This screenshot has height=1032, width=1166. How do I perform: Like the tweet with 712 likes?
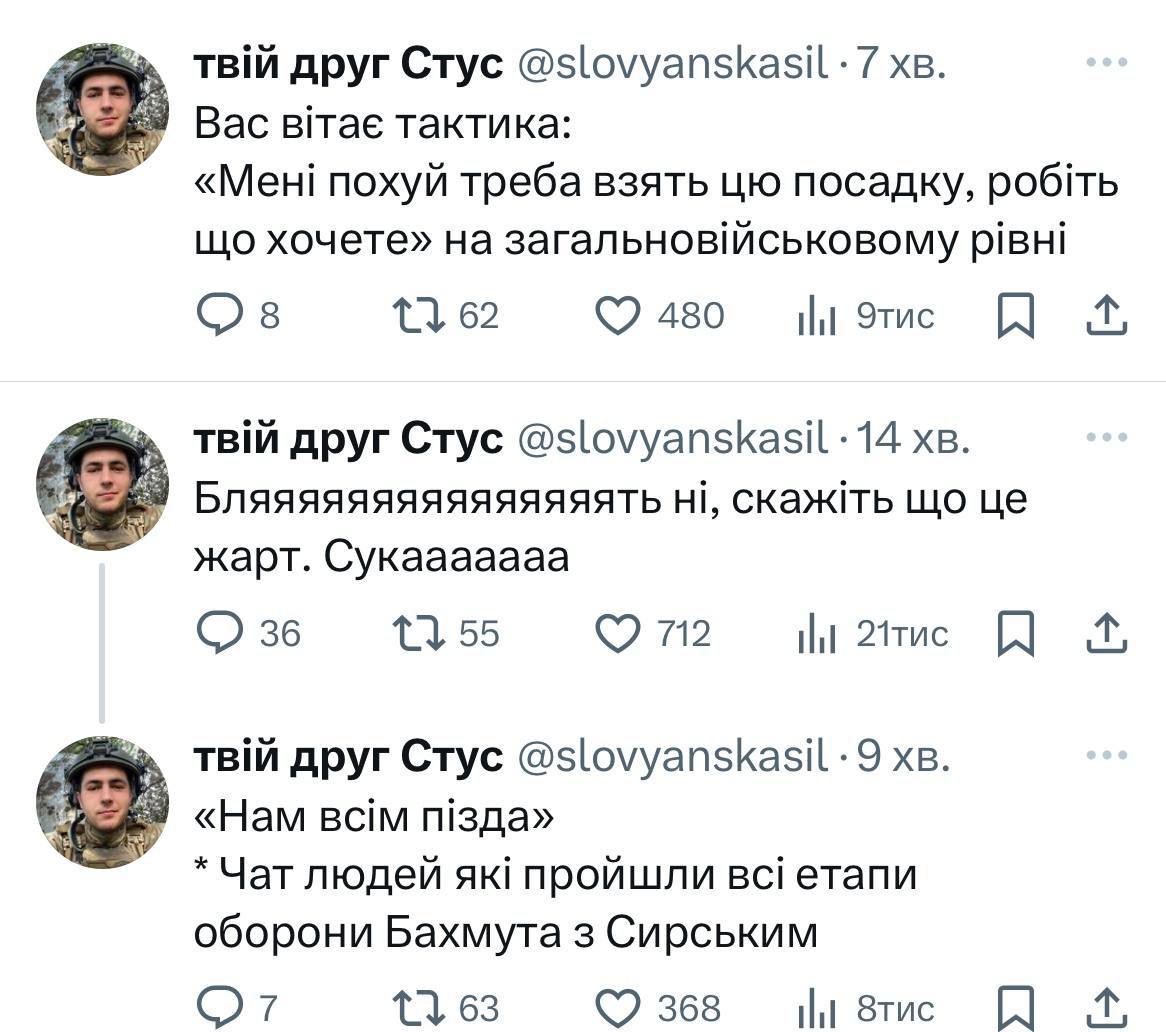617,634
